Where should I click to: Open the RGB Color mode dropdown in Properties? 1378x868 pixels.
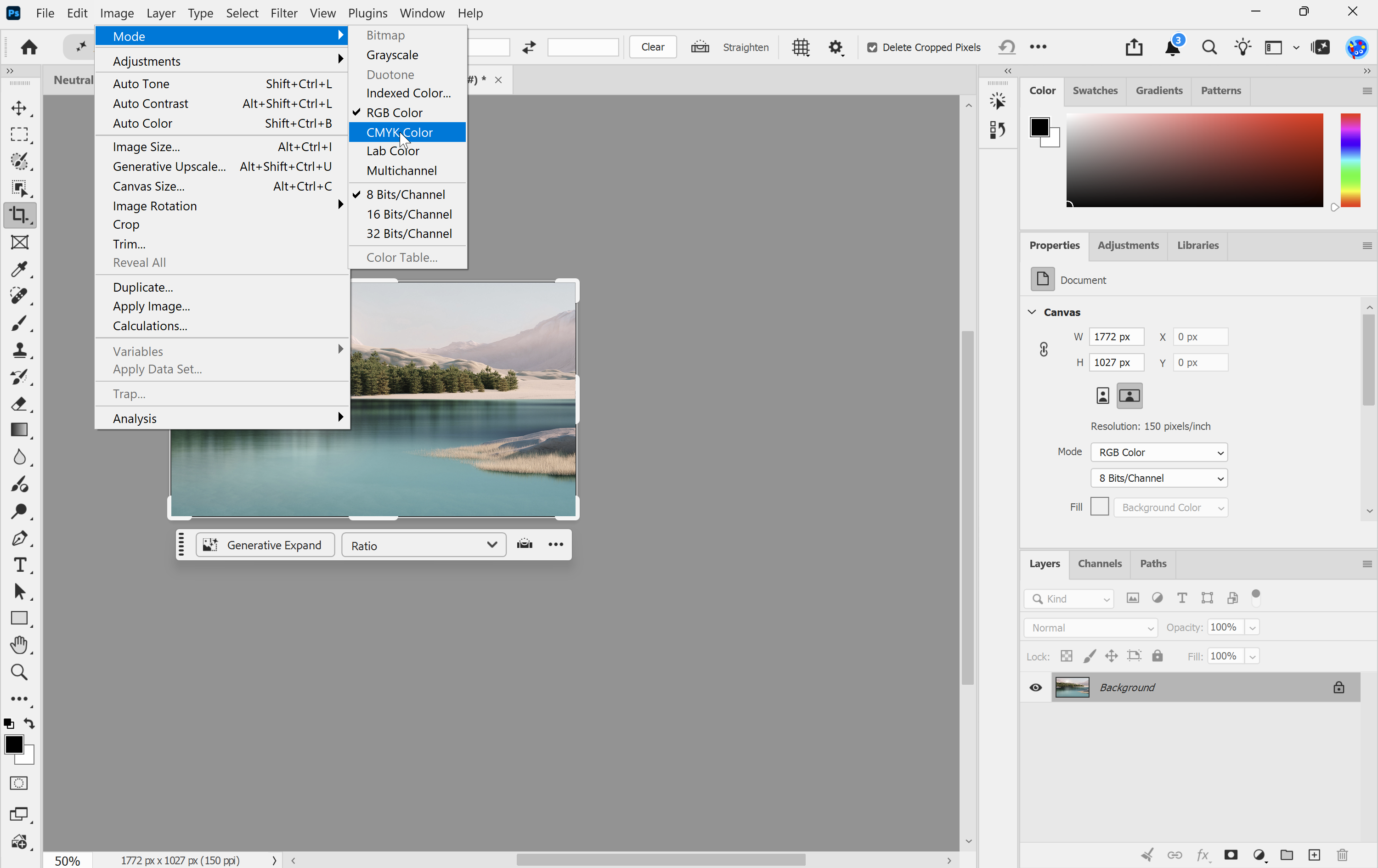pos(1159,452)
